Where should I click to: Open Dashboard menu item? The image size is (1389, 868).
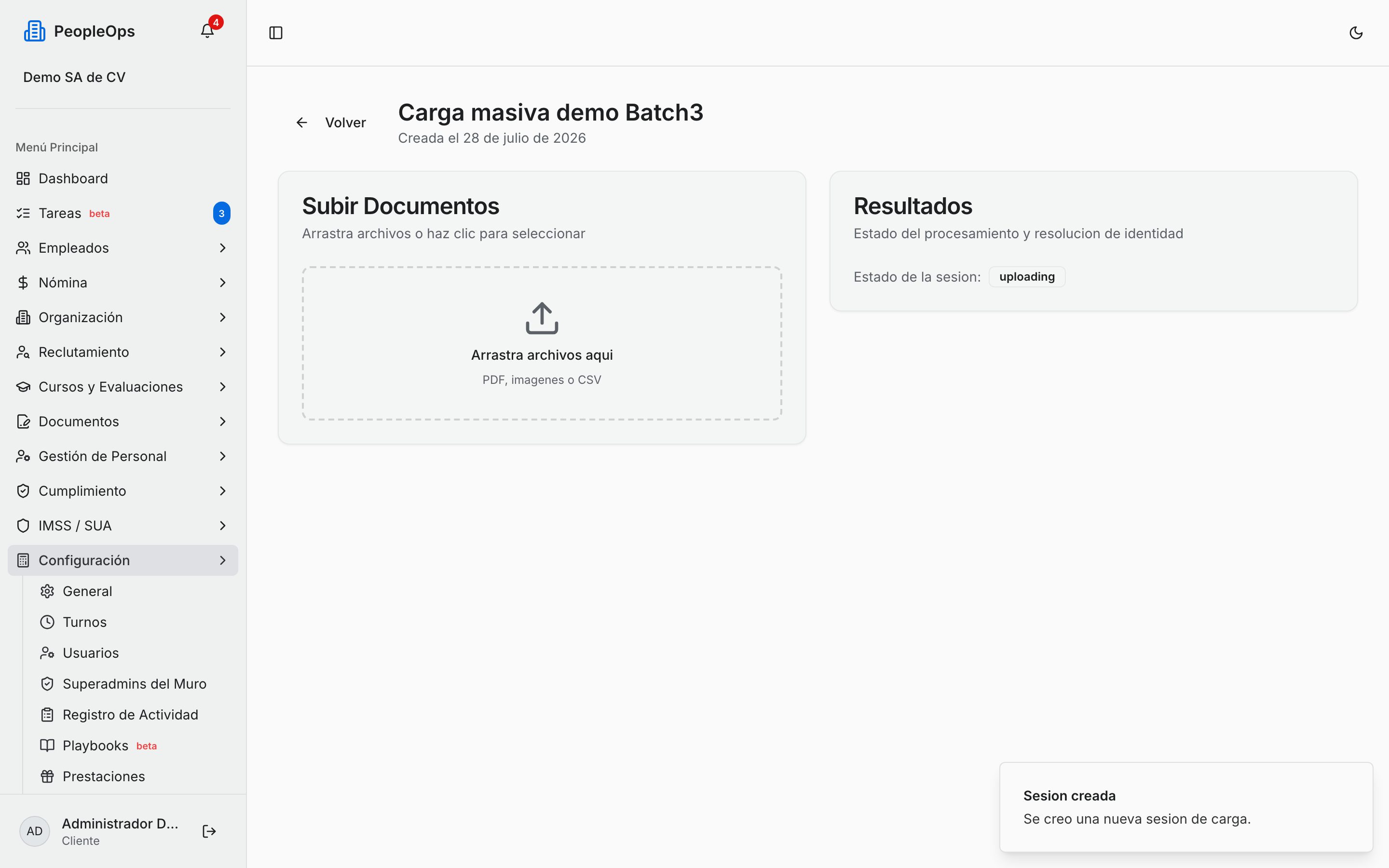tap(123, 178)
